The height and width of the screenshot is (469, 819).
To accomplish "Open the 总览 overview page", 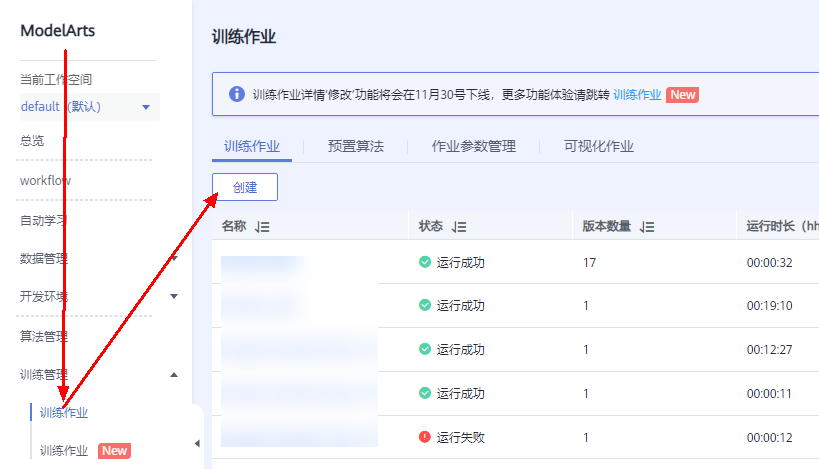I will tap(33, 141).
